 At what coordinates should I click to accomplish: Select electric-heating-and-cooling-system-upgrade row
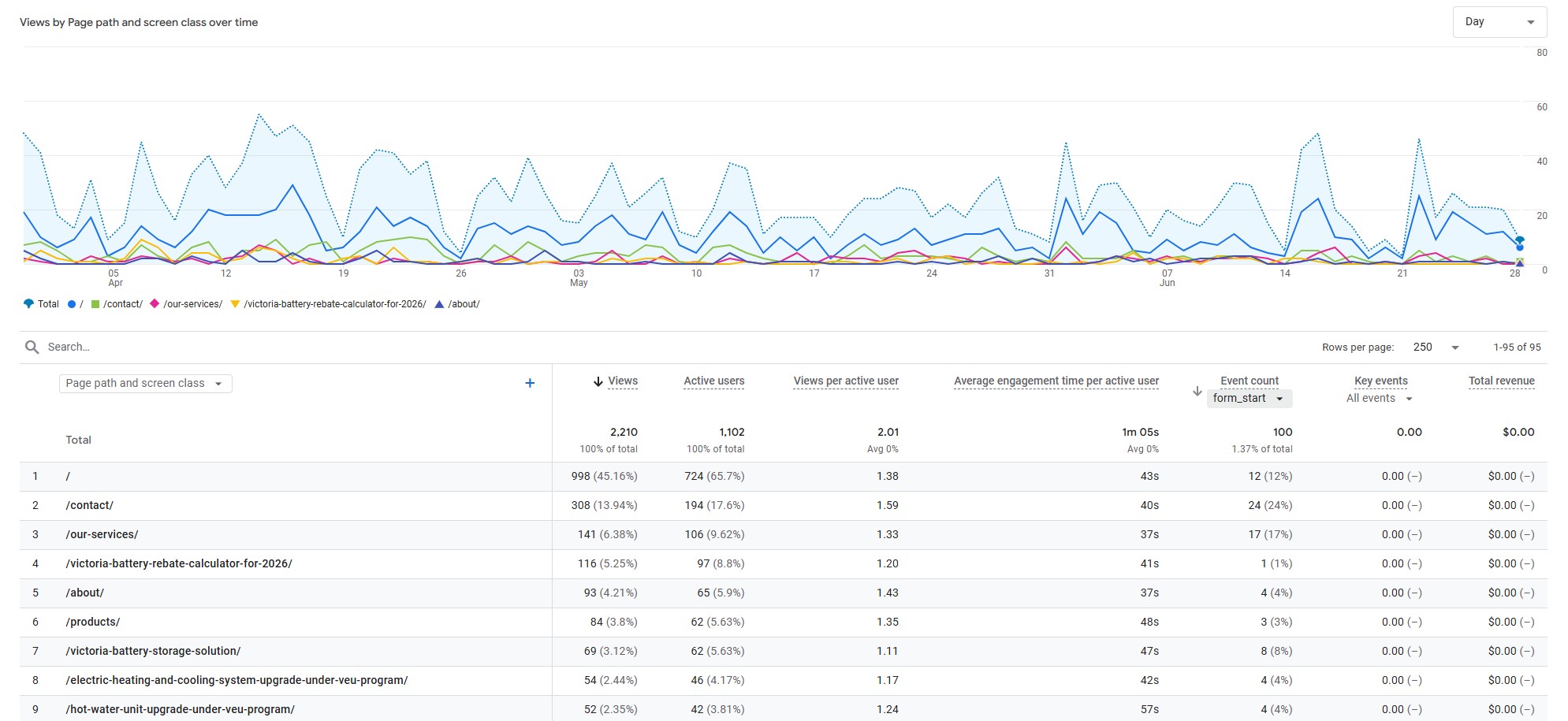(x=783, y=680)
